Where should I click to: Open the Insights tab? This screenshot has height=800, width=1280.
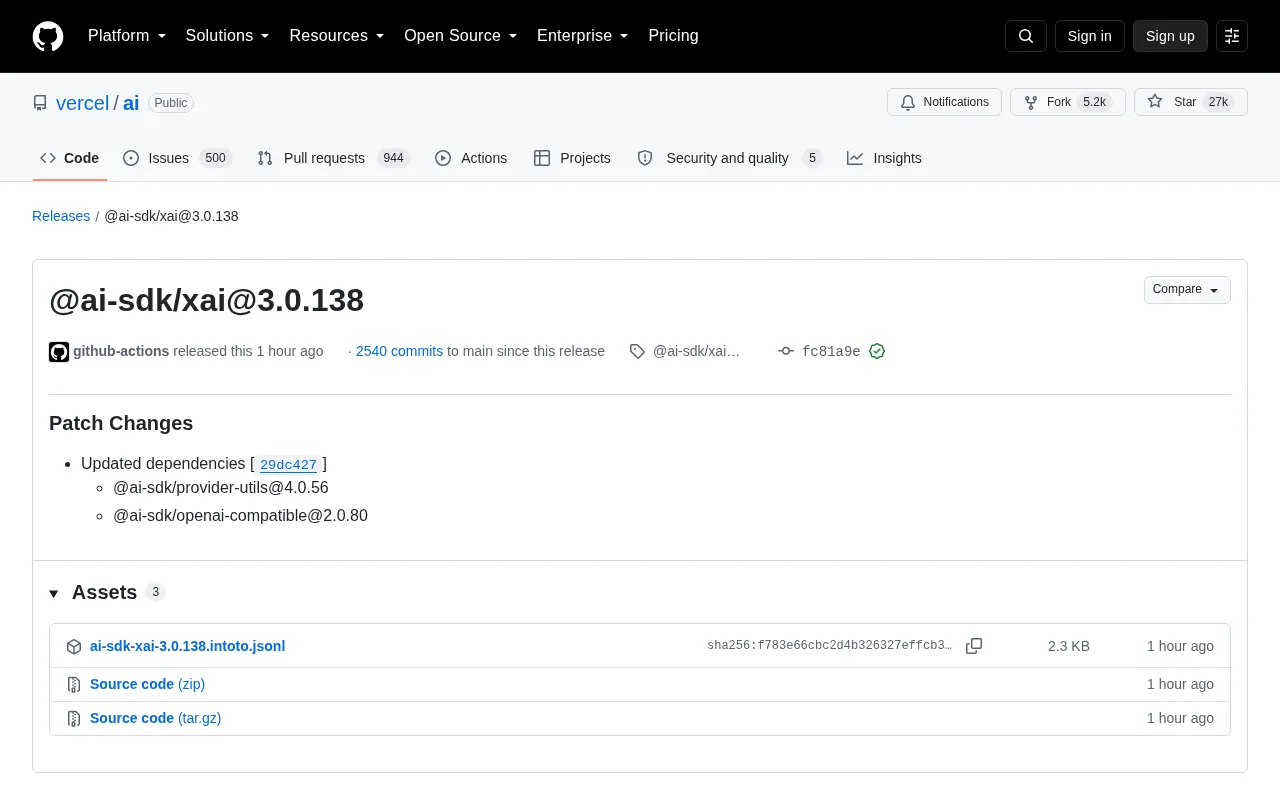point(884,158)
